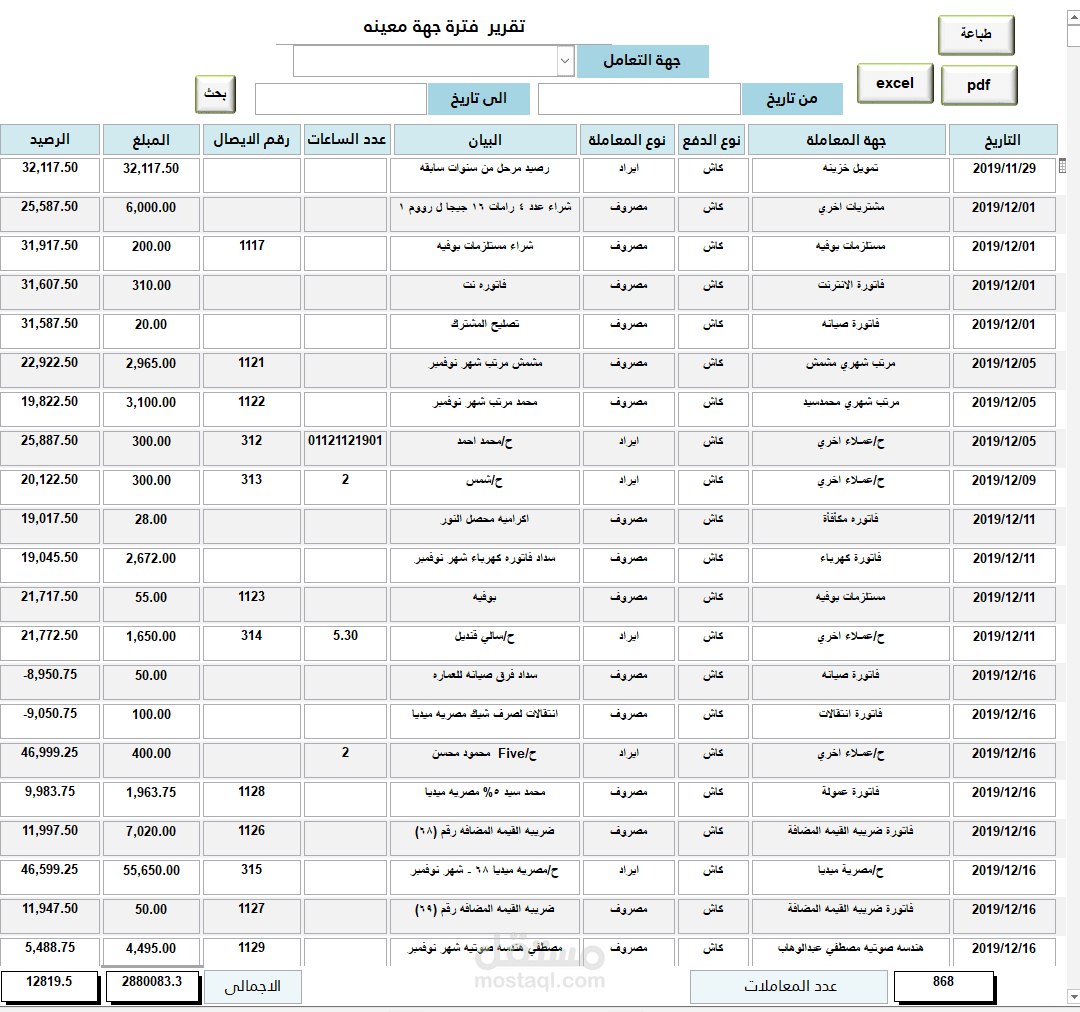Select the amount cell 55,650.00
1080x1012 pixels.
(151, 878)
